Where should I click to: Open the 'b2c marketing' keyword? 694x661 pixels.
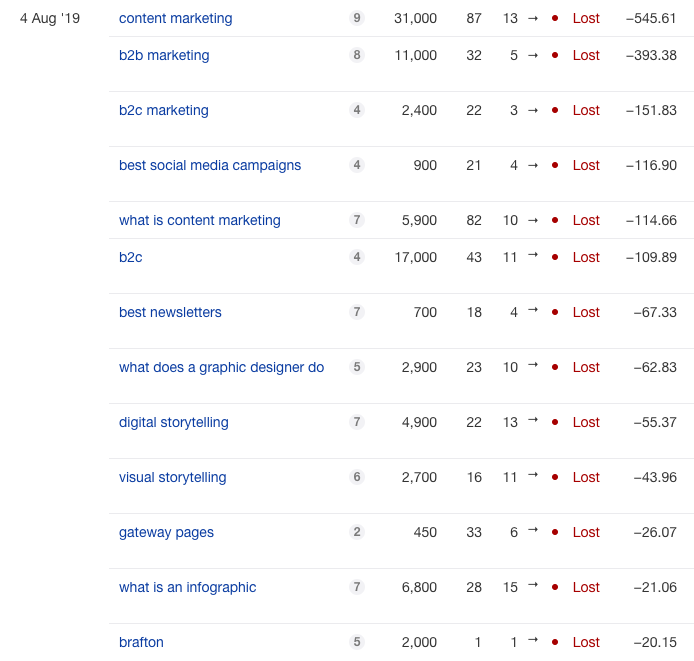[164, 110]
